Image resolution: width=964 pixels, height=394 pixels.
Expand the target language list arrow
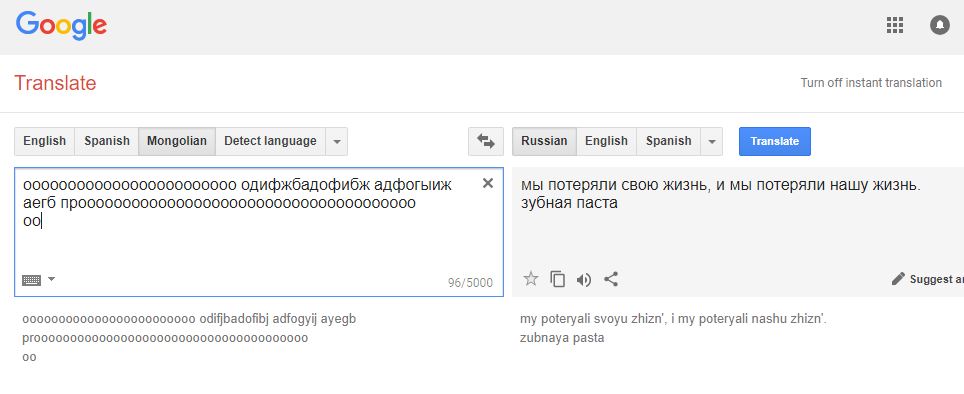point(712,141)
